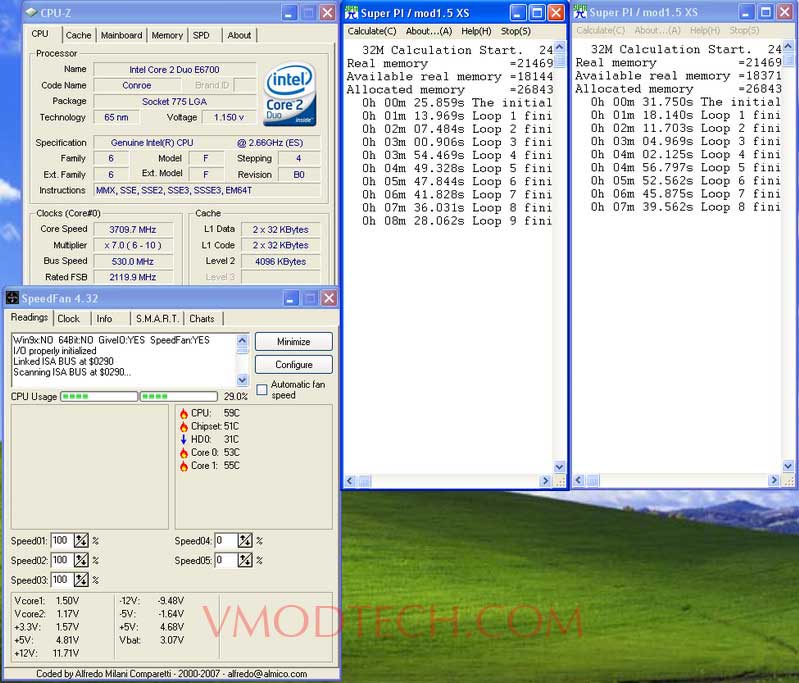The width and height of the screenshot is (799, 683).
Task: Select the CPU tab in CPU-Z
Action: pyautogui.click(x=40, y=34)
